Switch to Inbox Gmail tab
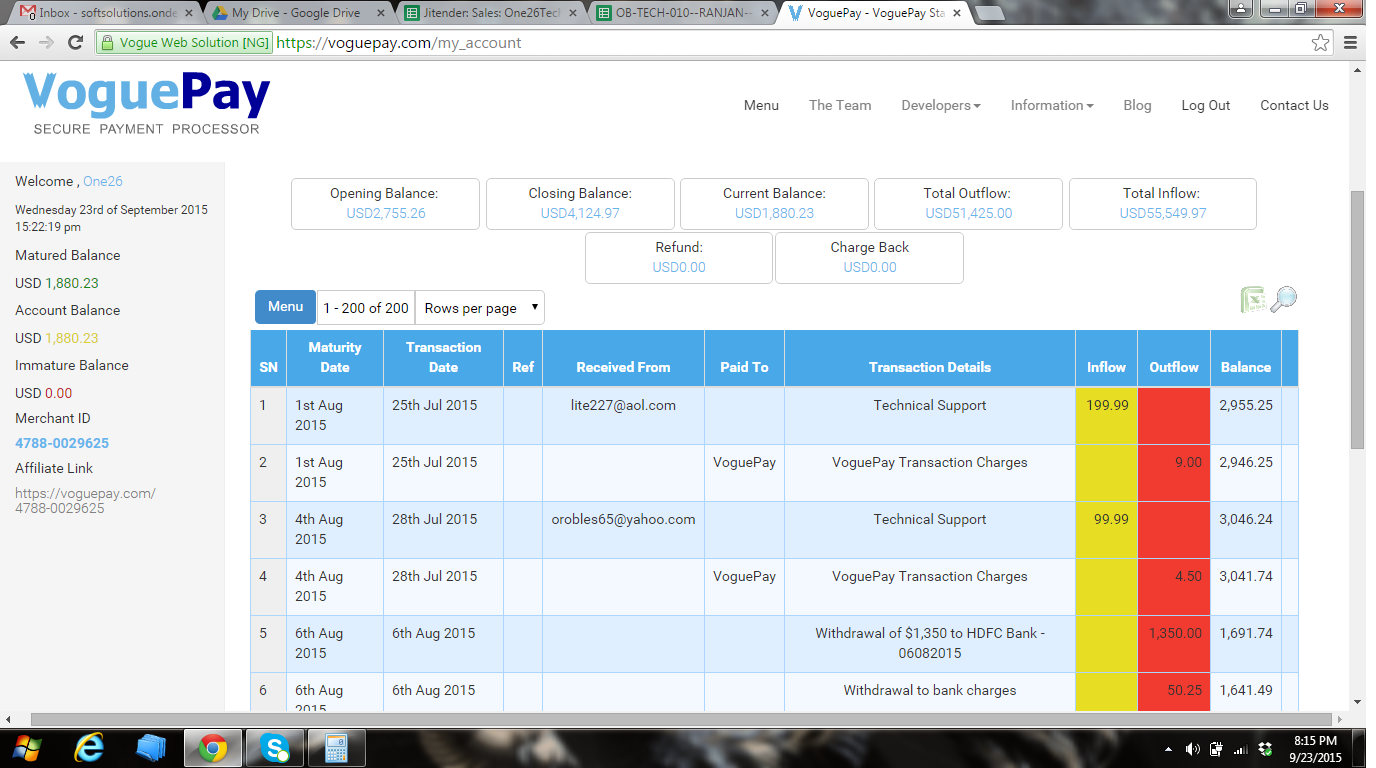 point(105,13)
